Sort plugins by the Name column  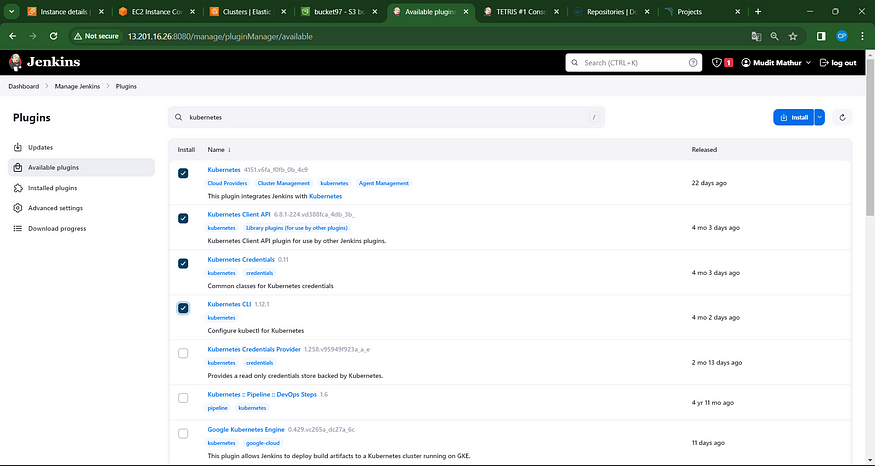[219, 150]
